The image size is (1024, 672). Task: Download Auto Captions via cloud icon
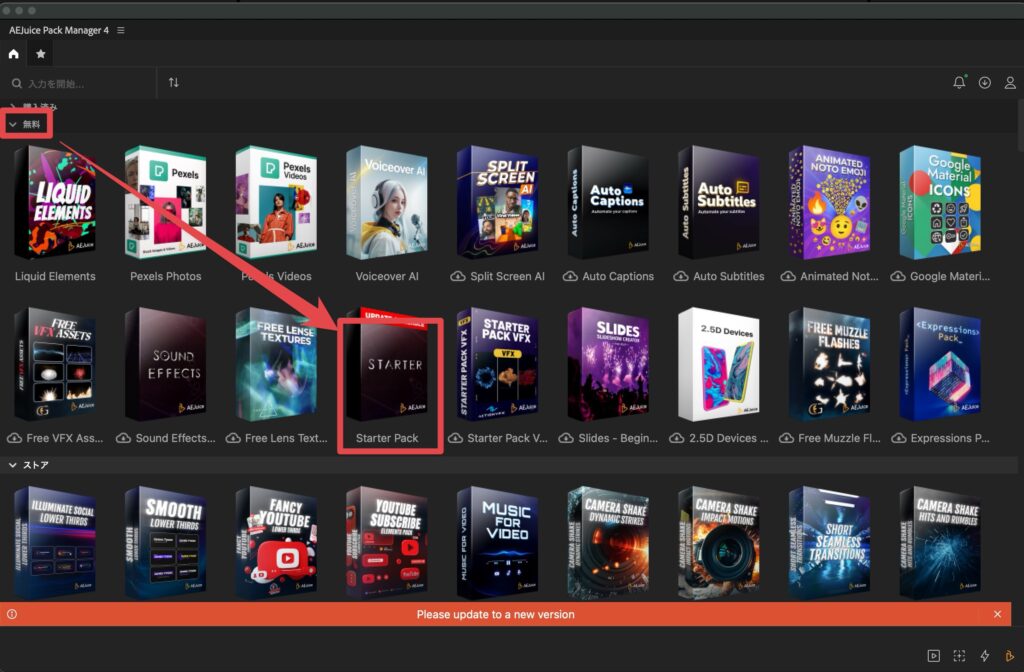(x=570, y=276)
